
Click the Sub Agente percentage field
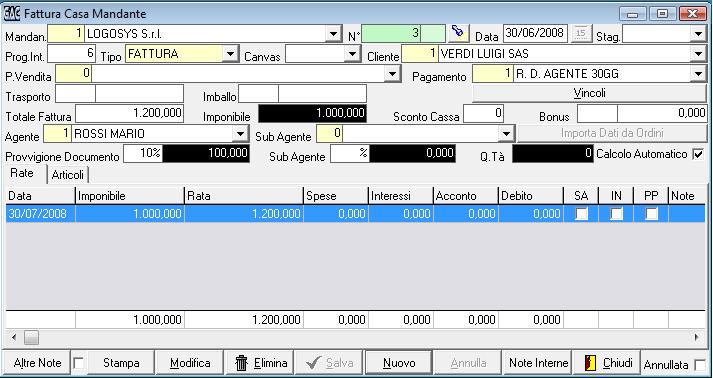(350, 153)
